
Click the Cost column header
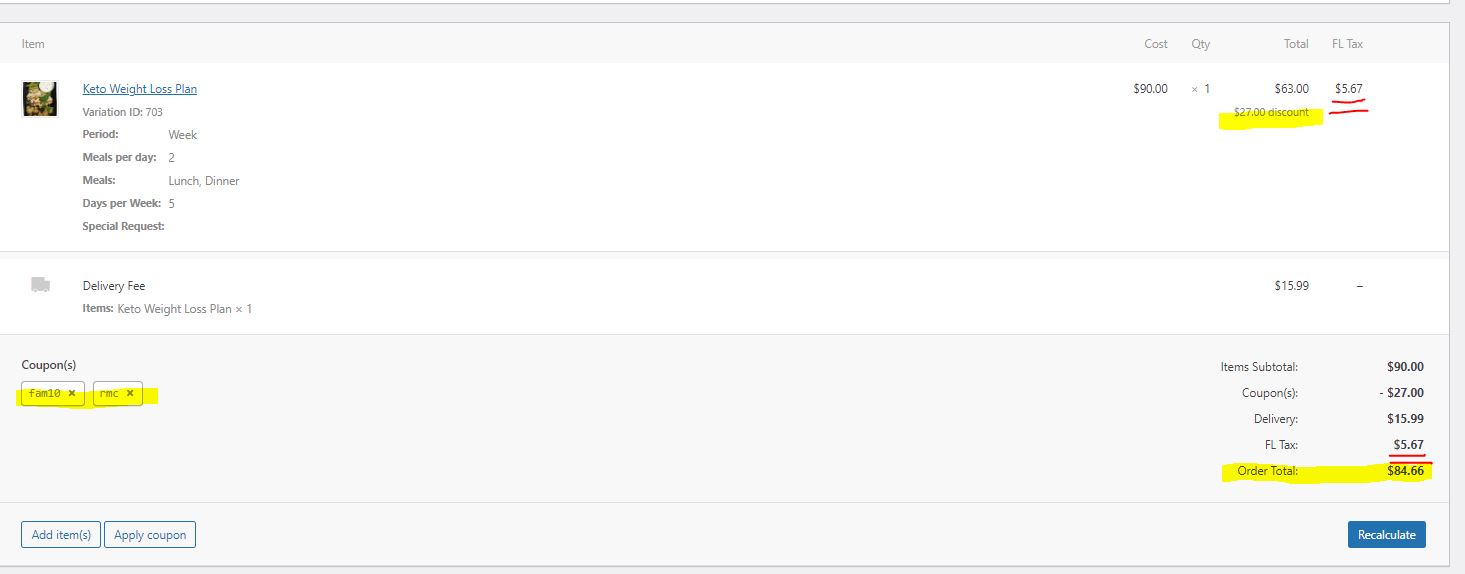(1156, 44)
